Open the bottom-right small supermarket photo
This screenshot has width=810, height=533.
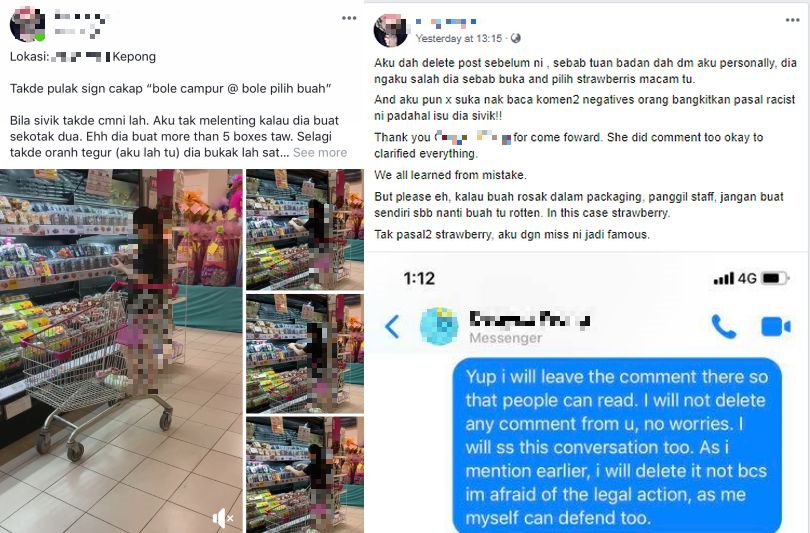(305, 475)
